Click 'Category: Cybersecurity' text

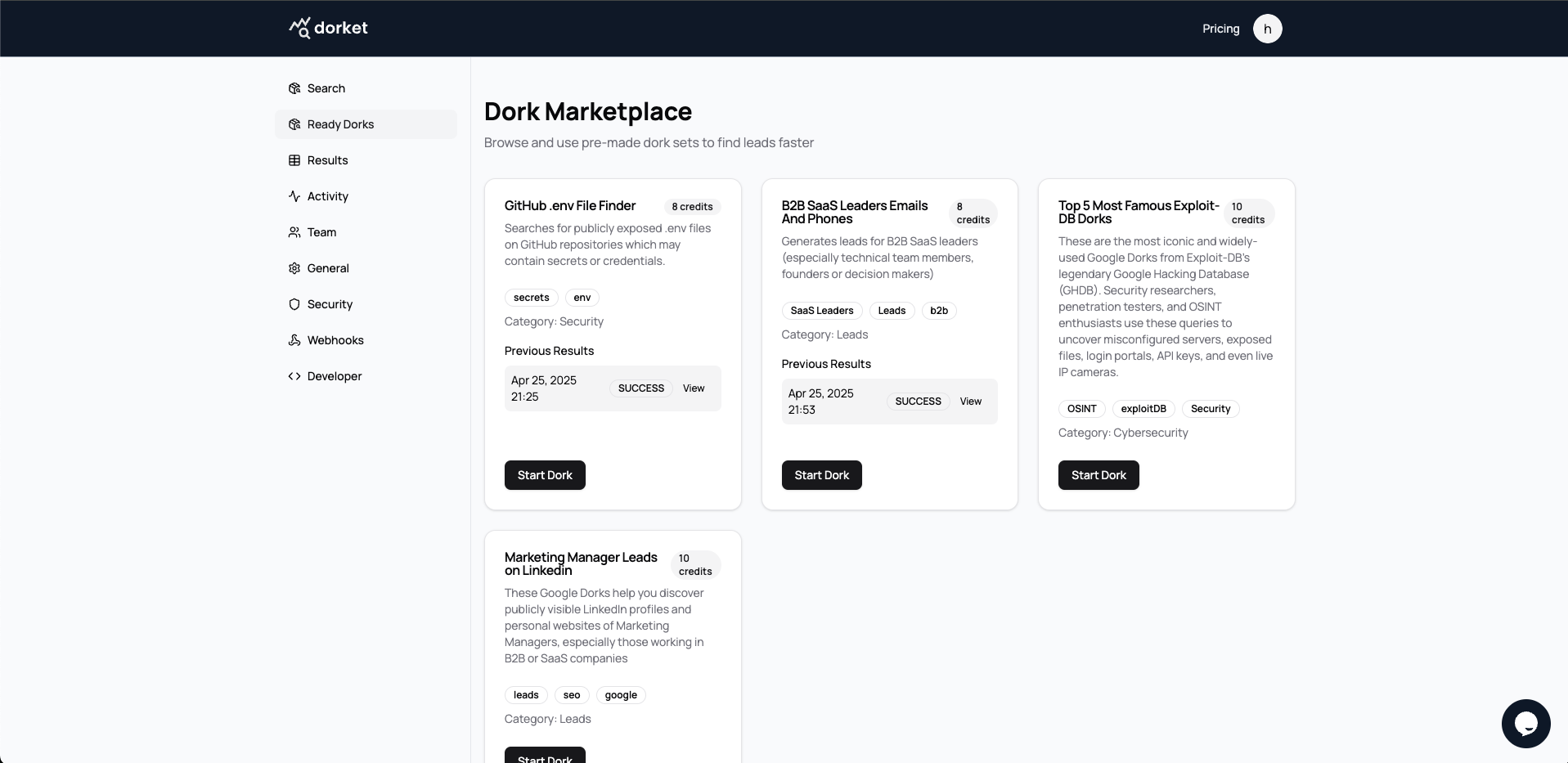coord(1123,433)
